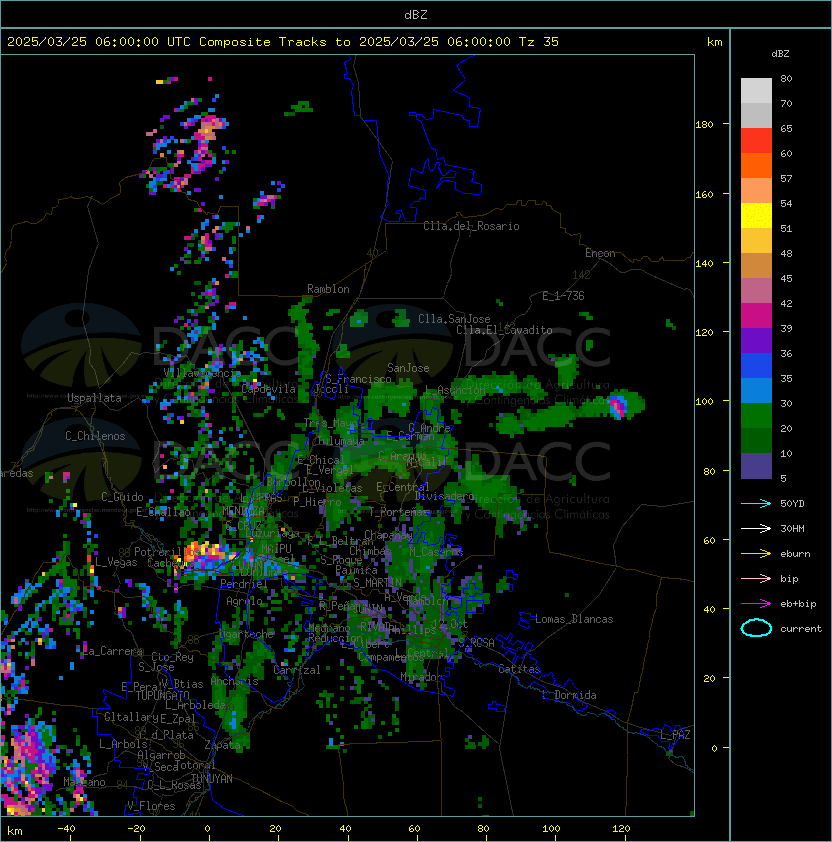Viewport: 832px width, 842px height.
Task: Click the pink bip arrow in the legend
Action: (756, 579)
